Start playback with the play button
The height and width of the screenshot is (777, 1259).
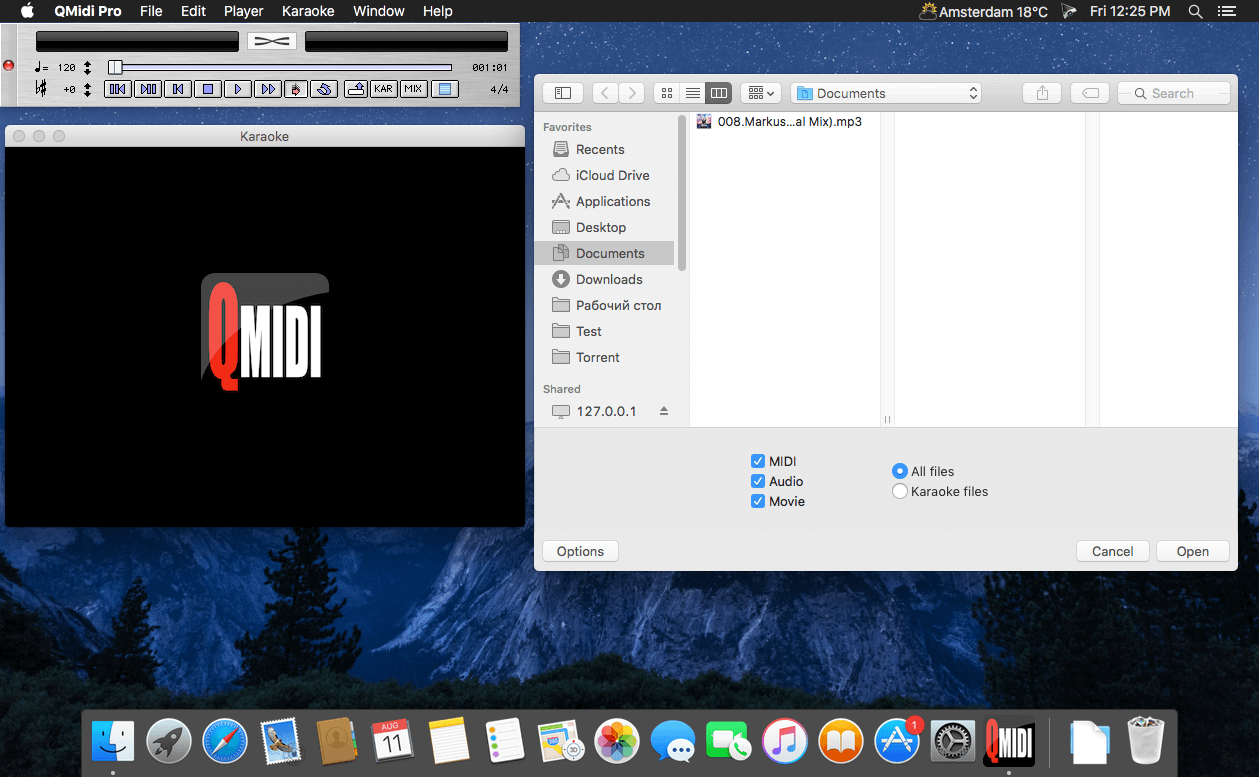point(238,89)
